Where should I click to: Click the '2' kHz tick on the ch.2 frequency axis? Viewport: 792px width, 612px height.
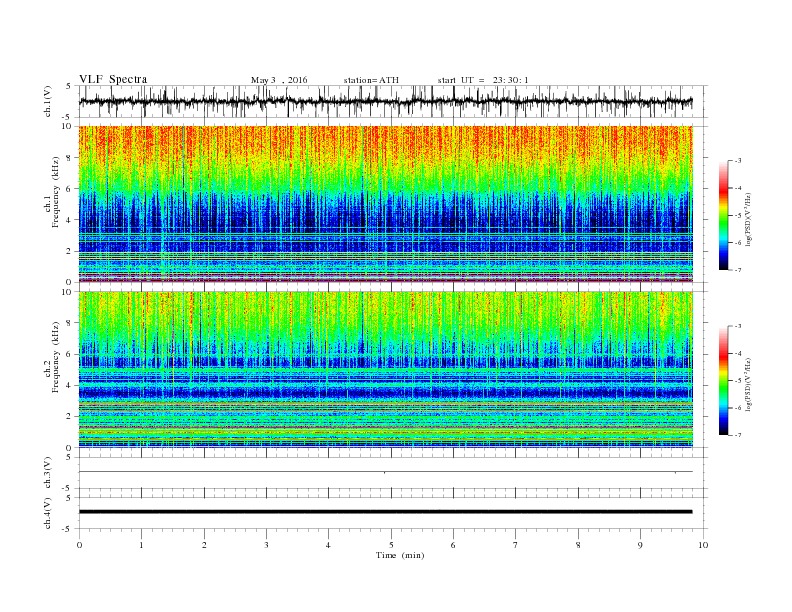pyautogui.click(x=69, y=416)
